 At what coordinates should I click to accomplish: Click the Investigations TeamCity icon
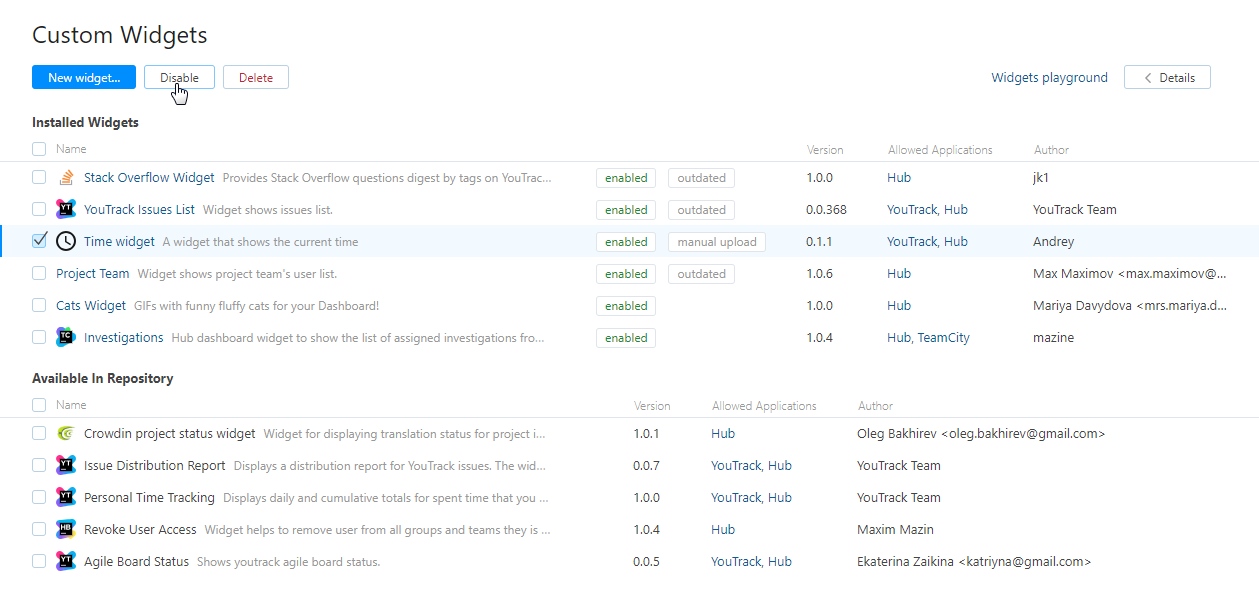coord(66,338)
